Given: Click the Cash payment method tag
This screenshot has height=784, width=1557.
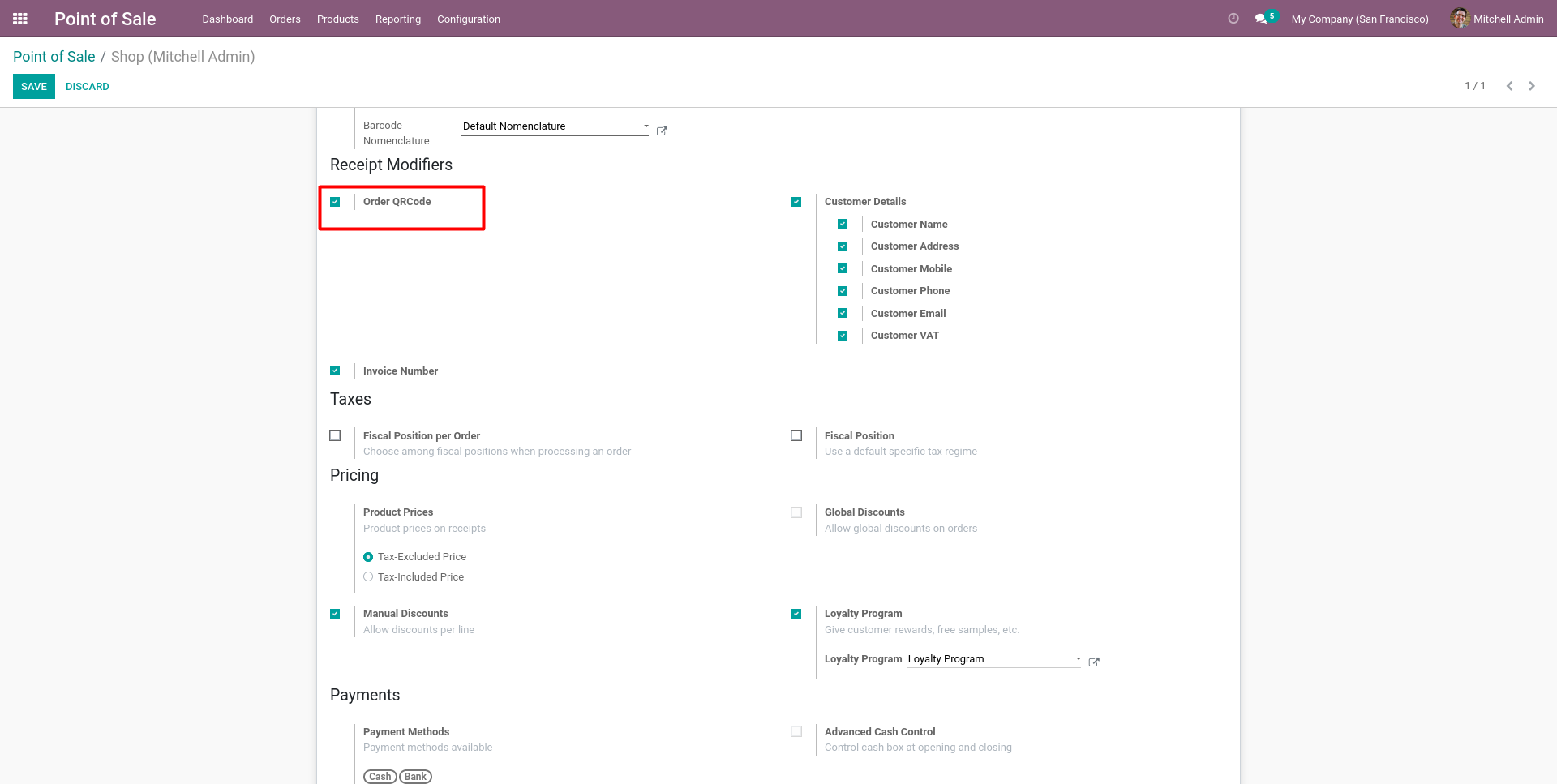Looking at the screenshot, I should click(x=380, y=777).
